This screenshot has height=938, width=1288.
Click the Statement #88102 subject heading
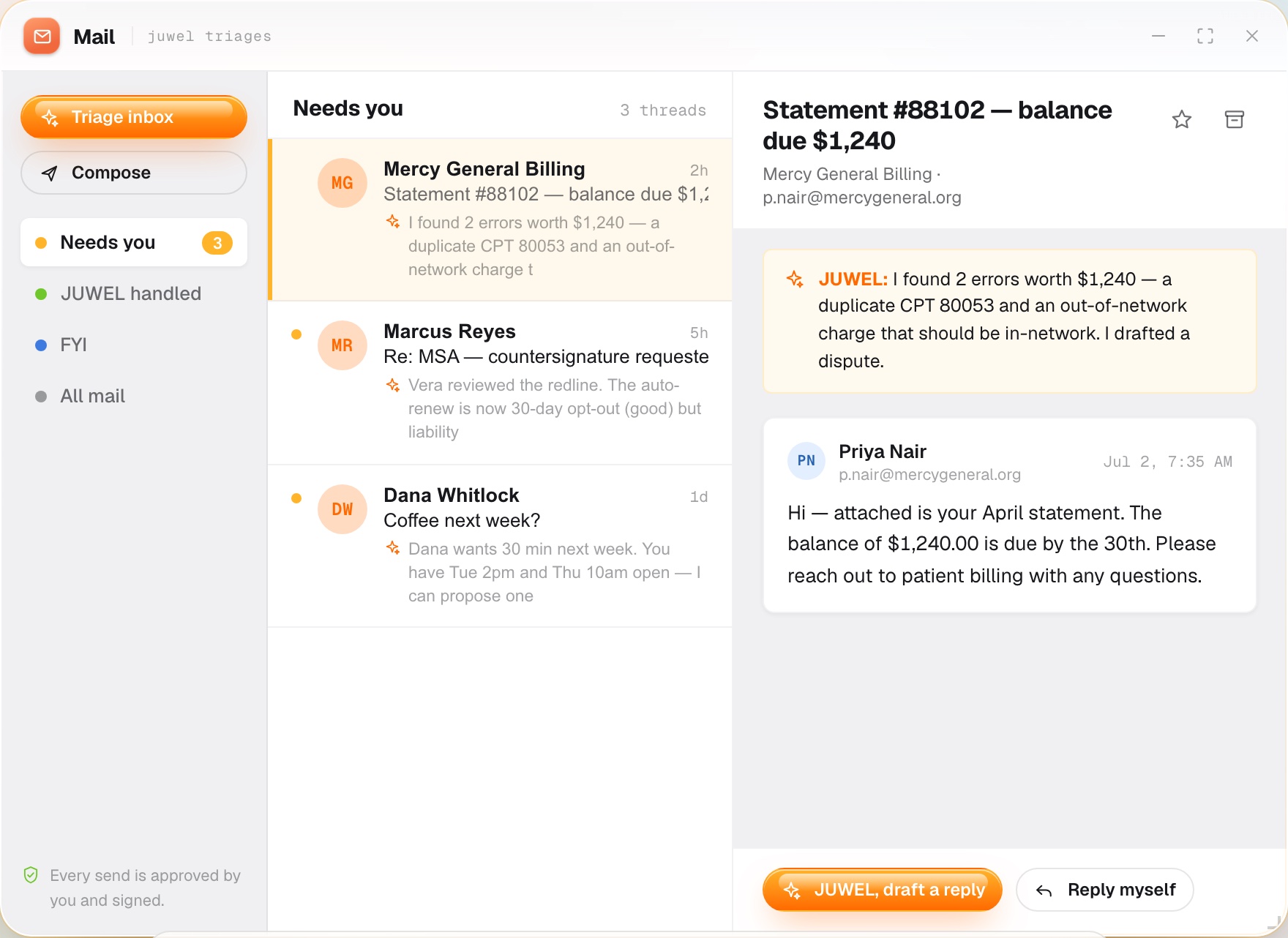(x=937, y=125)
